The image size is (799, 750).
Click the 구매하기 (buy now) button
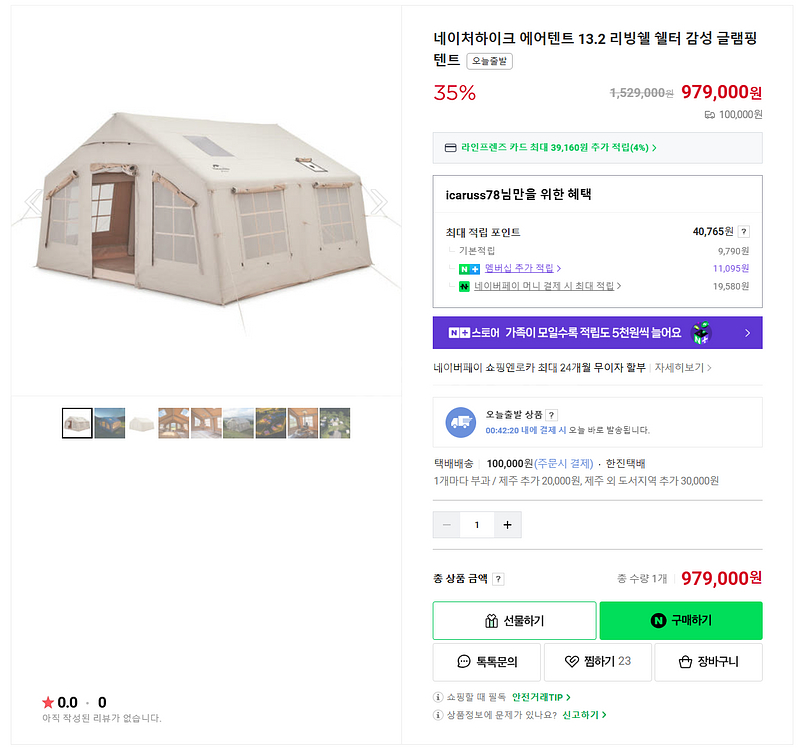pyautogui.click(x=681, y=620)
